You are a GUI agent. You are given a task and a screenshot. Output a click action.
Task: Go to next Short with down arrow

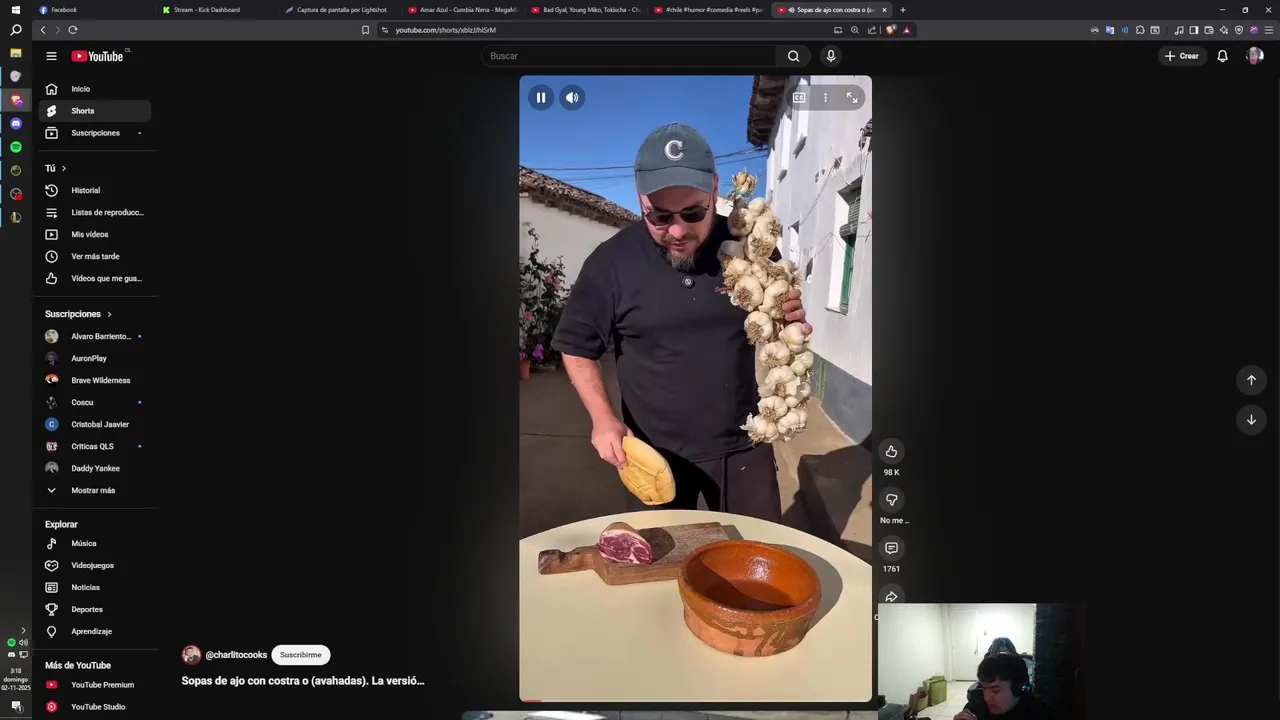(1251, 420)
